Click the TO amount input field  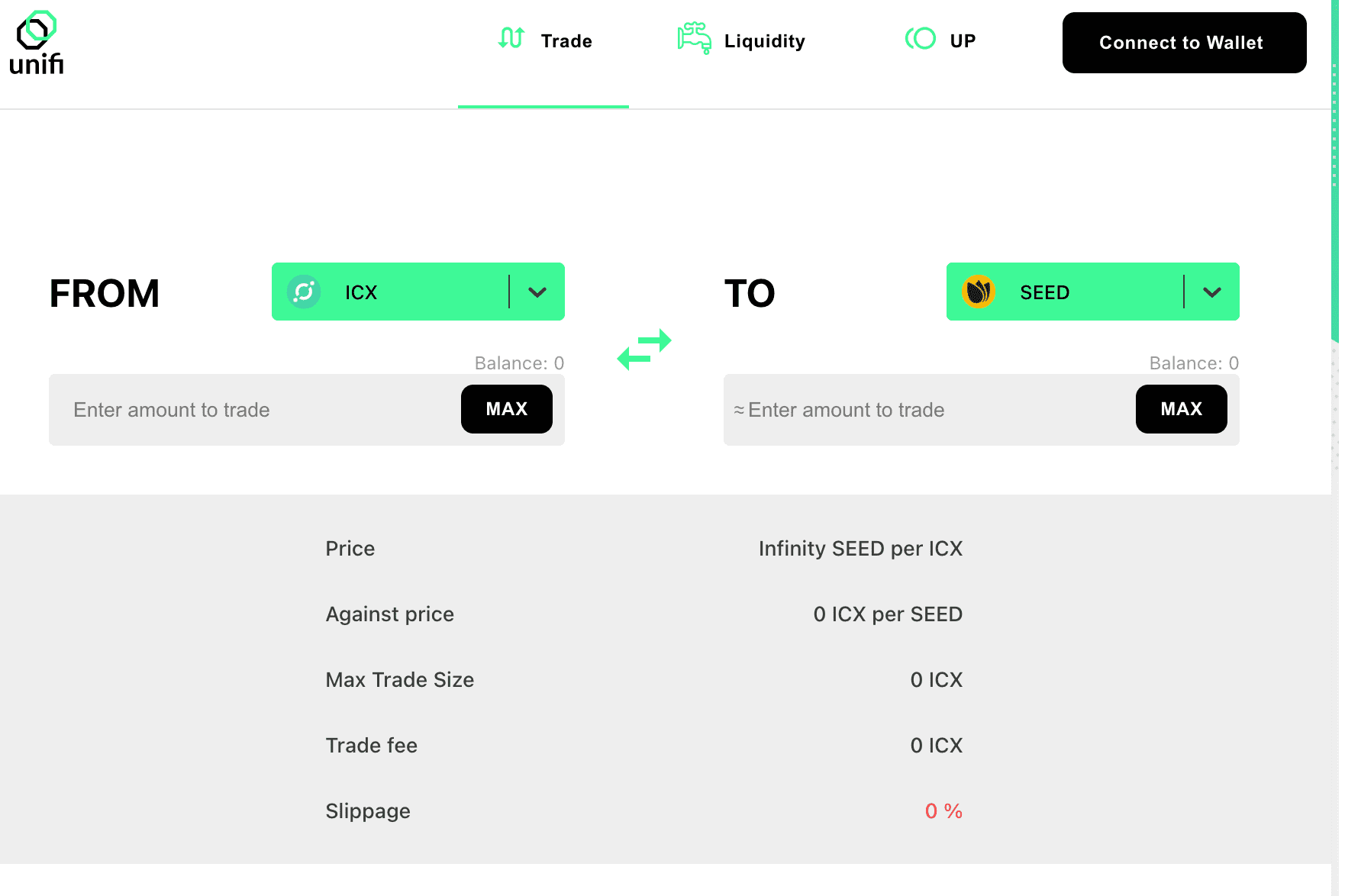pos(901,410)
